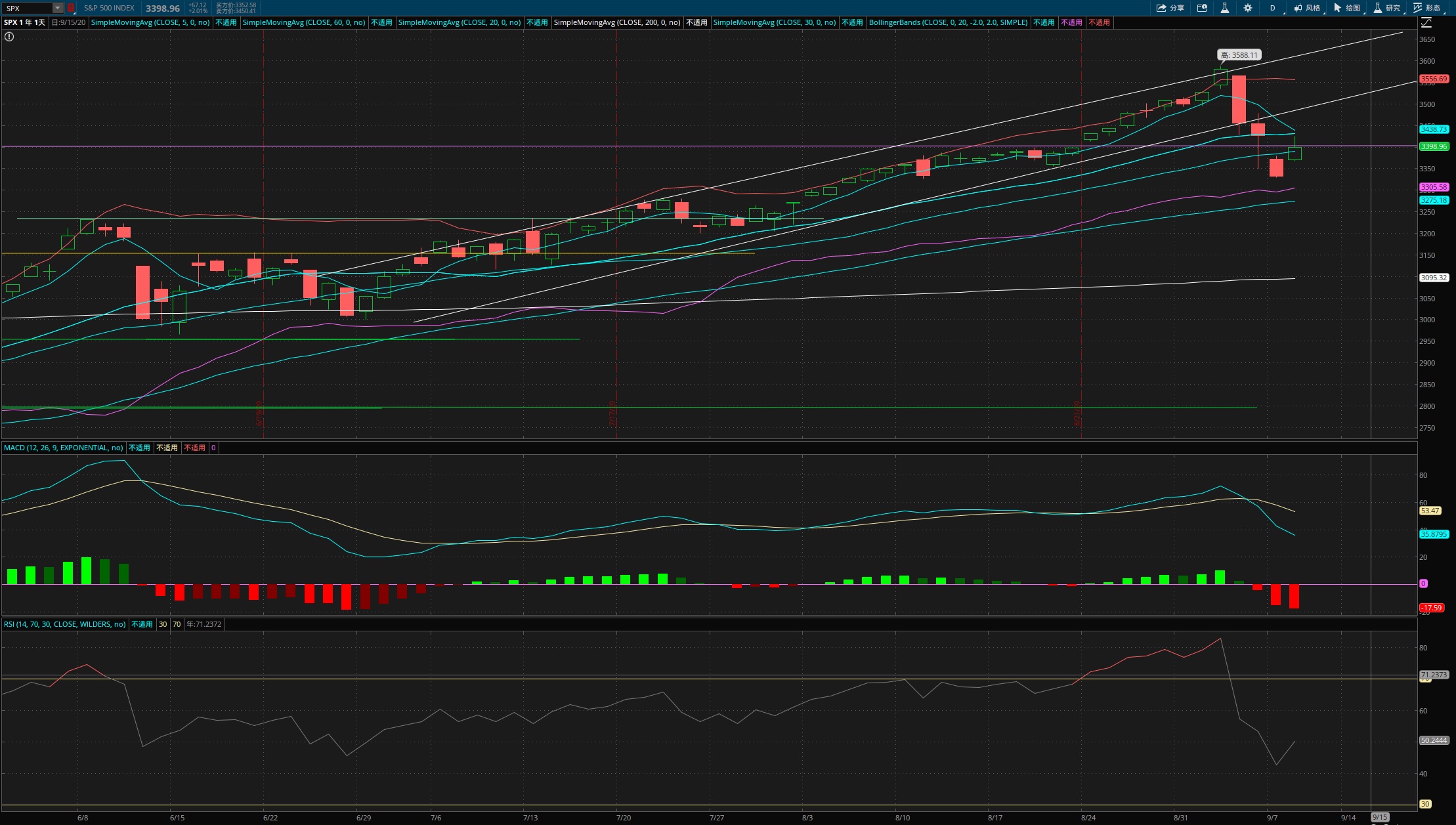1456x825 pixels.
Task: Click MACD axis value tag 35.8795
Action: point(1434,534)
